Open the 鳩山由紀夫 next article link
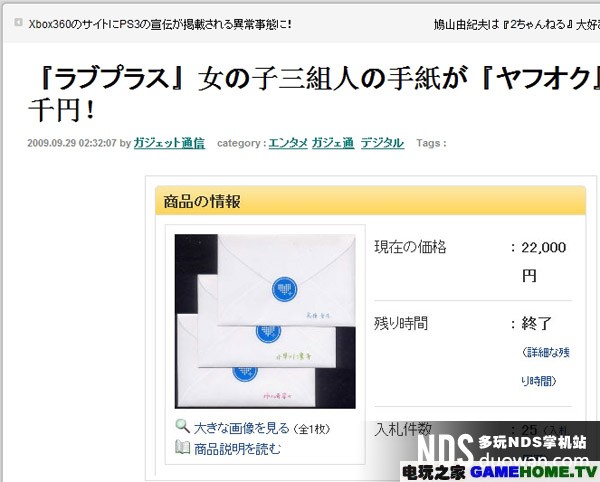Image resolution: width=600 pixels, height=482 pixels. pos(517,24)
